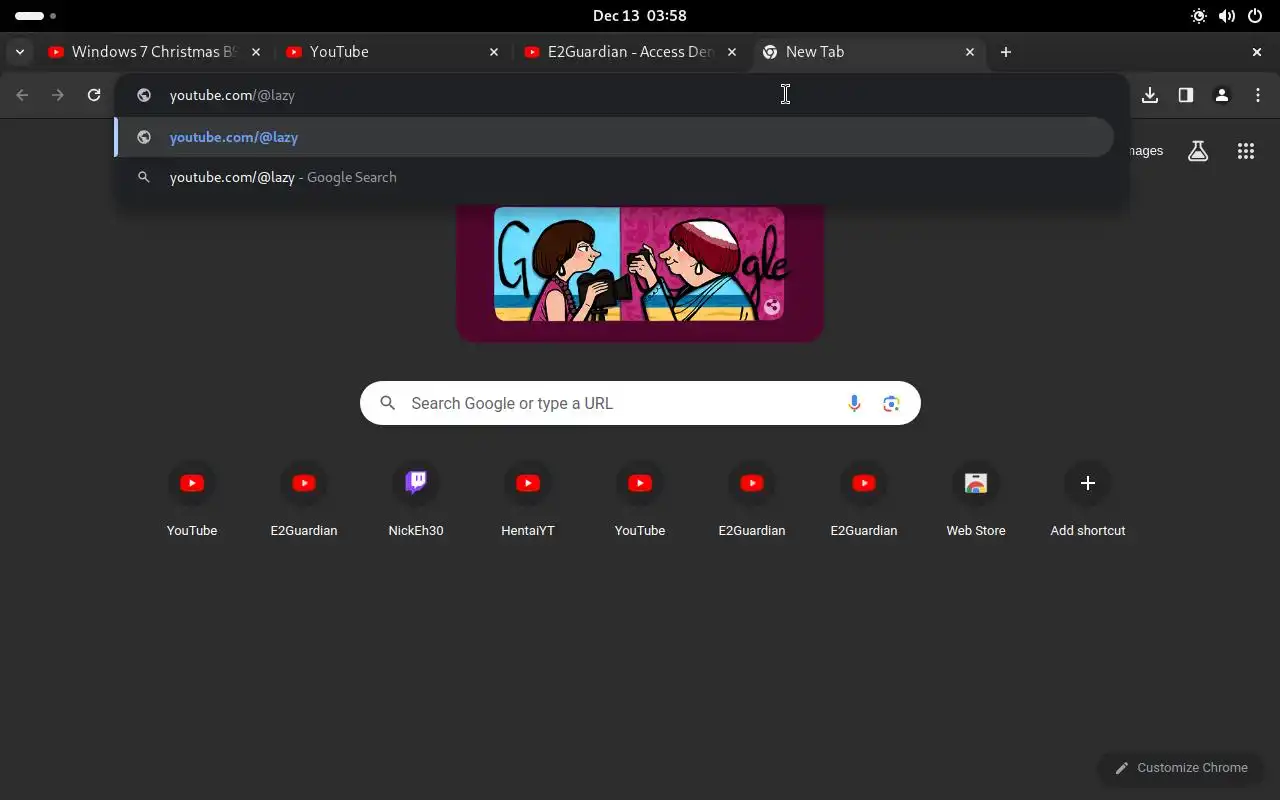Click the Search Google or type a URL box

point(640,403)
